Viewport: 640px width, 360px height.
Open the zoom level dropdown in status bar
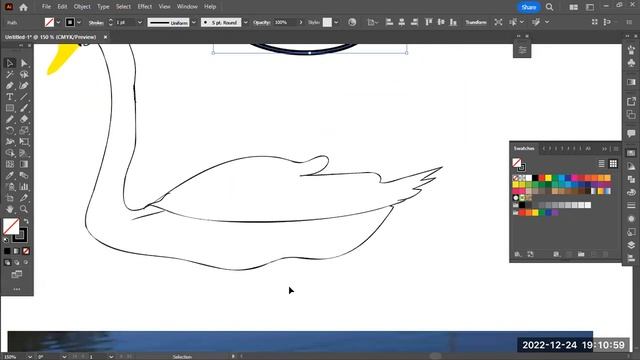coord(30,357)
